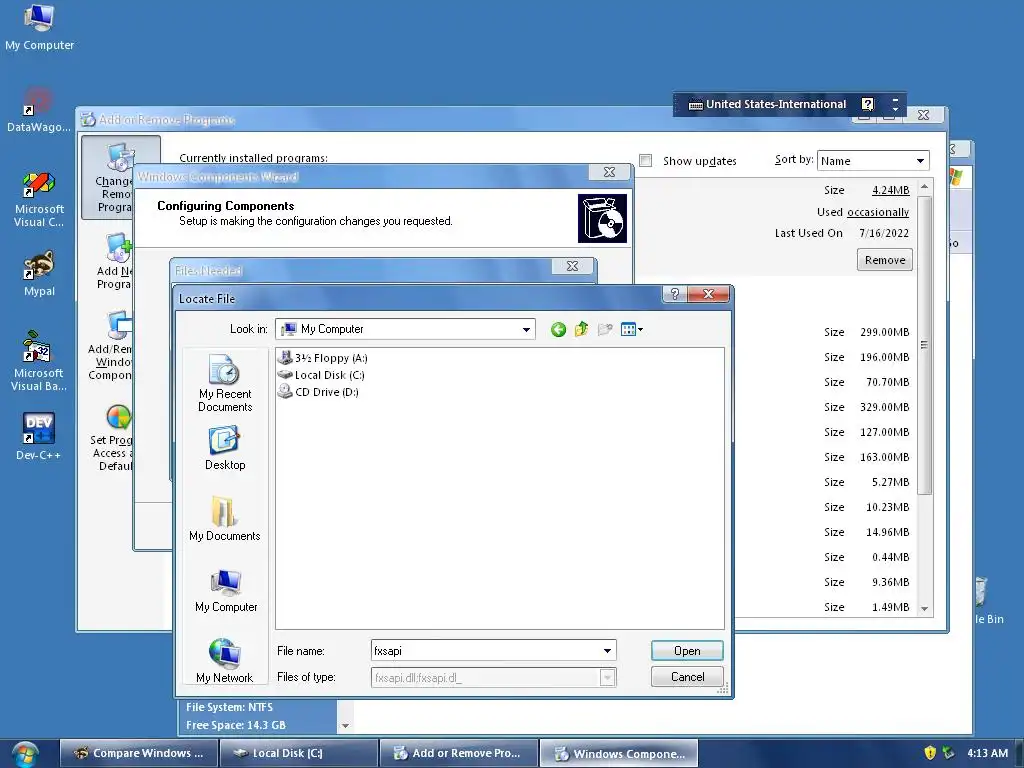Click Remove button in Add or Remove Programs
Screen dimensions: 1024x768
[885, 260]
